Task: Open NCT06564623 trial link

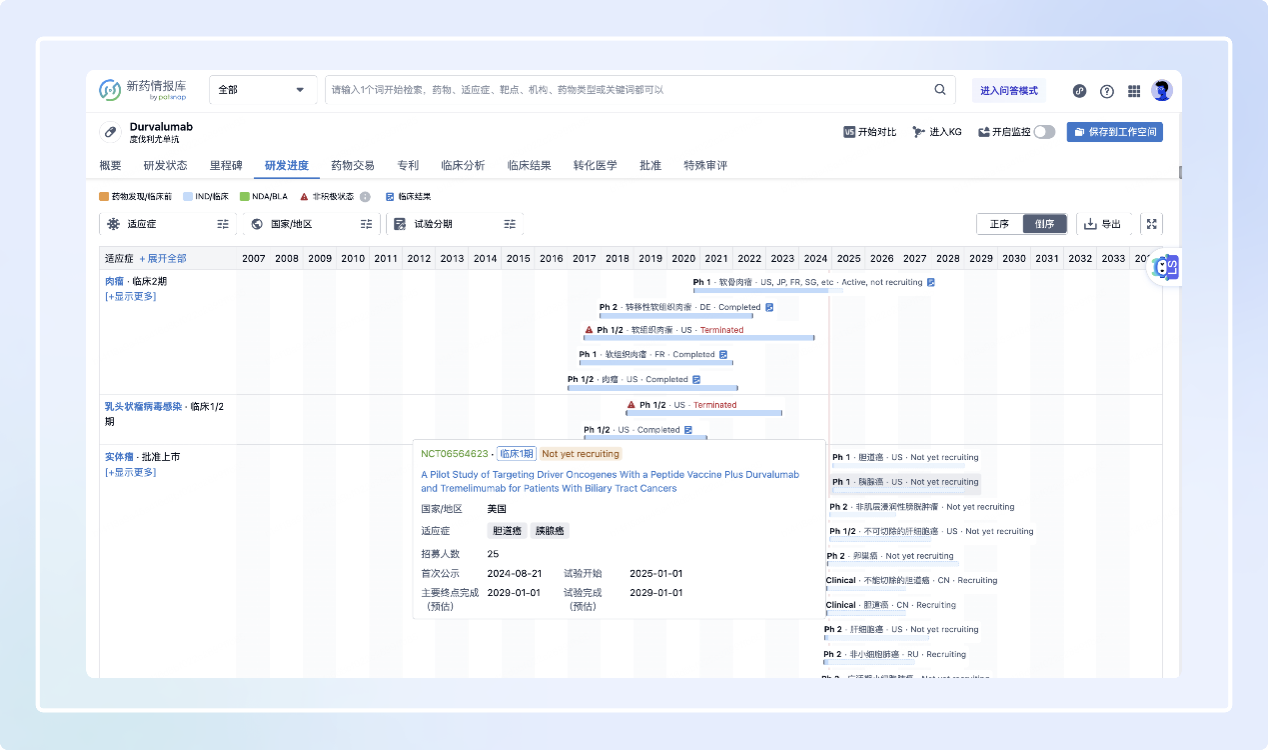Action: (x=455, y=454)
